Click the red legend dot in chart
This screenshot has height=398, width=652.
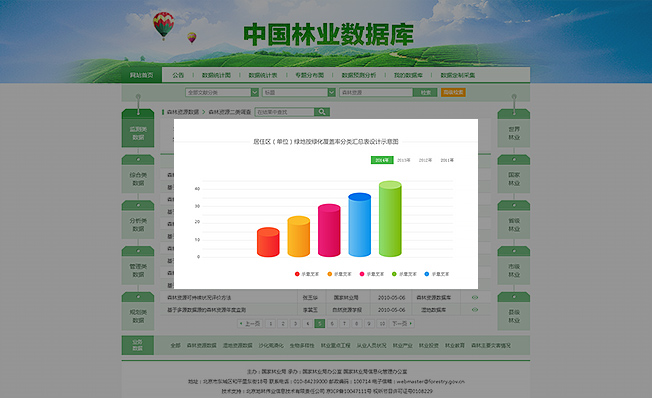click(297, 274)
